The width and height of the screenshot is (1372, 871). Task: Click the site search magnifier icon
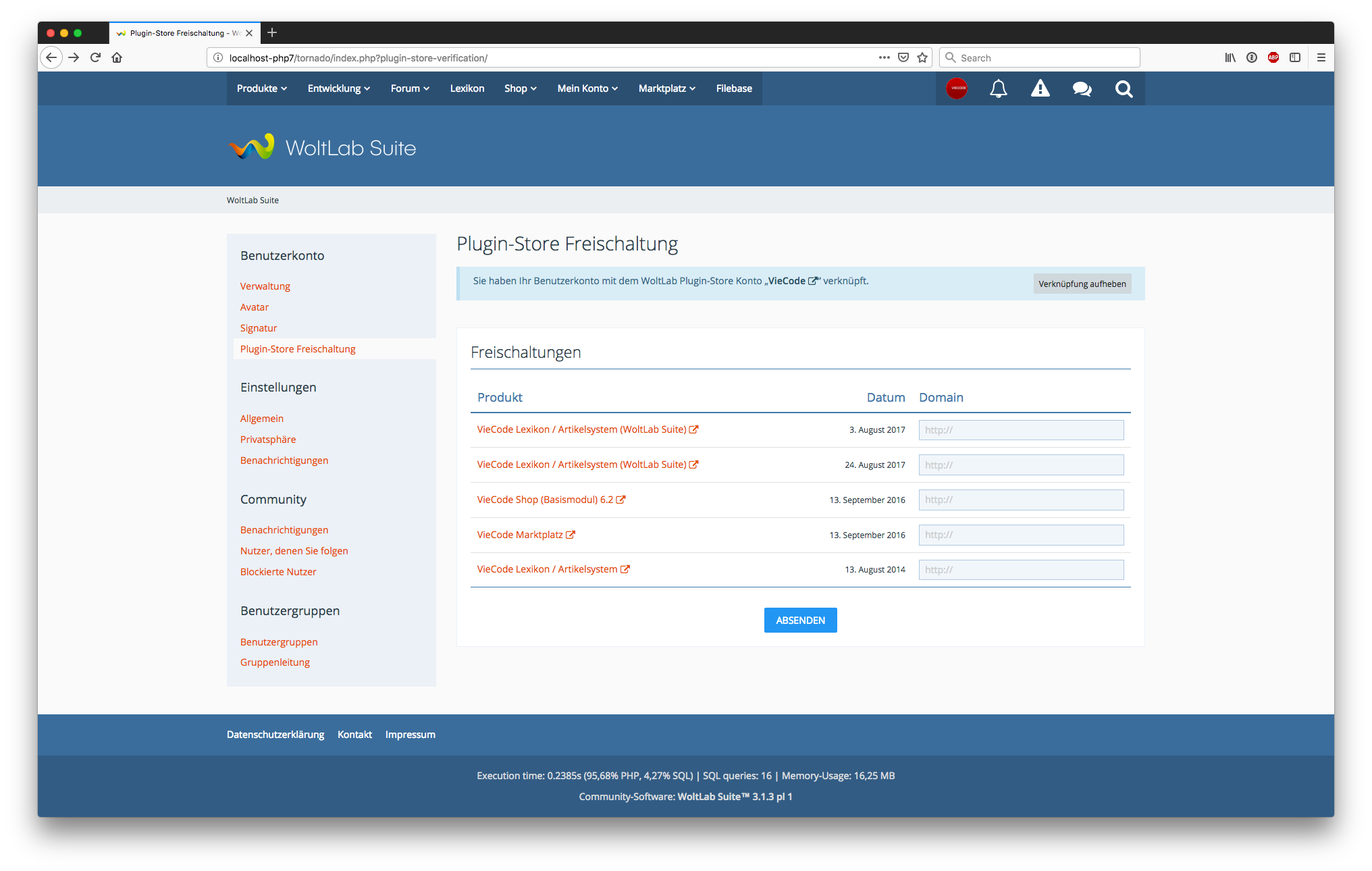coord(1124,88)
